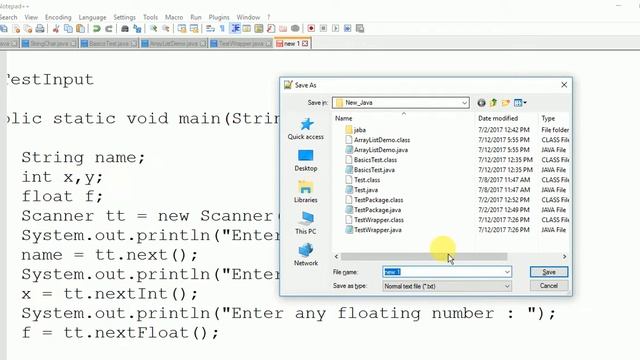This screenshot has width=640, height=360.
Task: Click the Save button in dialog
Action: (x=549, y=272)
